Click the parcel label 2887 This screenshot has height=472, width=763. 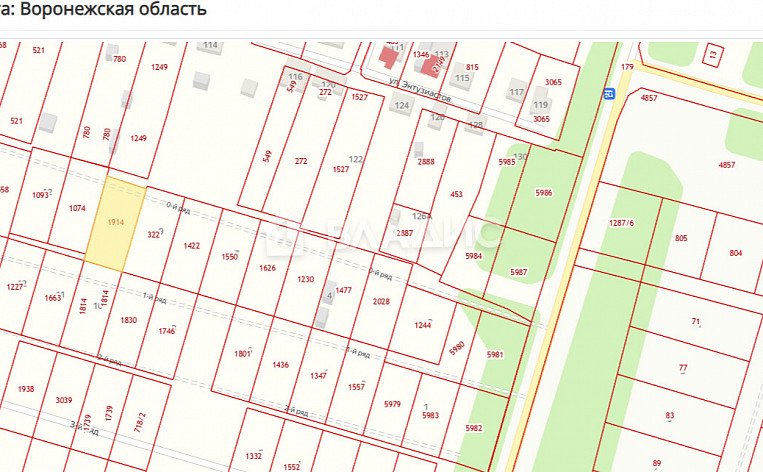point(404,234)
